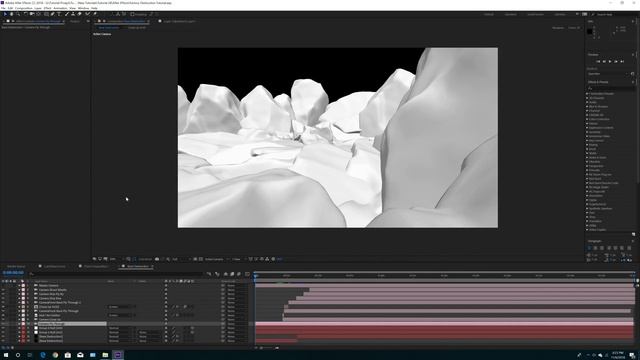Click the snapshot camera icon below viewer
Image resolution: width=640 pixels, height=360 pixels.
pyautogui.click(x=157, y=259)
